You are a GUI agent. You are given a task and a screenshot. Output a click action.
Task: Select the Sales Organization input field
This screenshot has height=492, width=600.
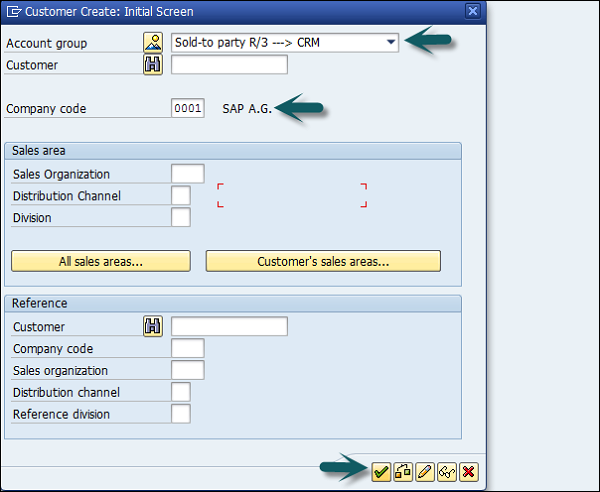188,174
